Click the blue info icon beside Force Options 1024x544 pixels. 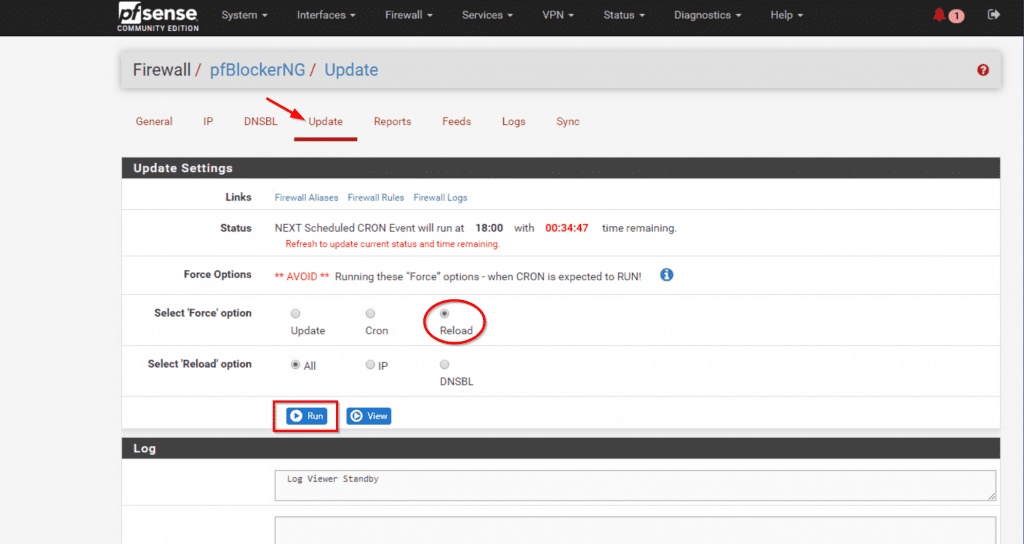[x=666, y=275]
